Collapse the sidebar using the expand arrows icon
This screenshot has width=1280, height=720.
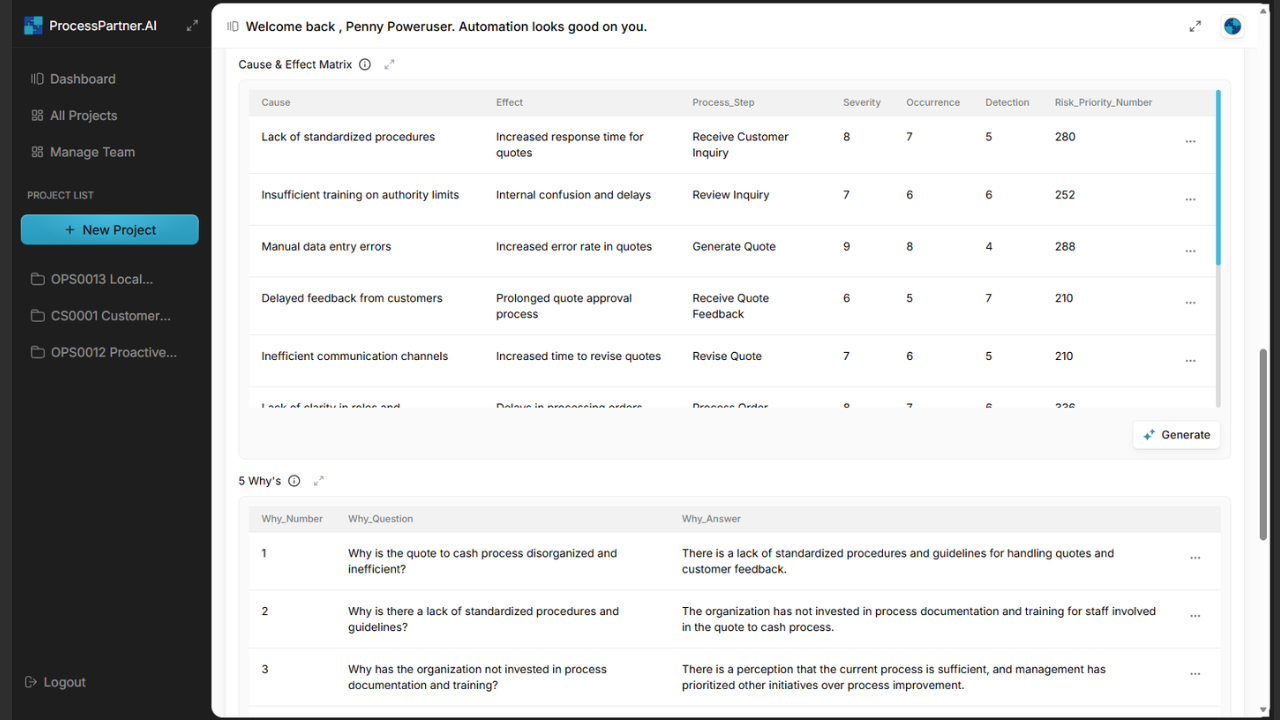(192, 26)
